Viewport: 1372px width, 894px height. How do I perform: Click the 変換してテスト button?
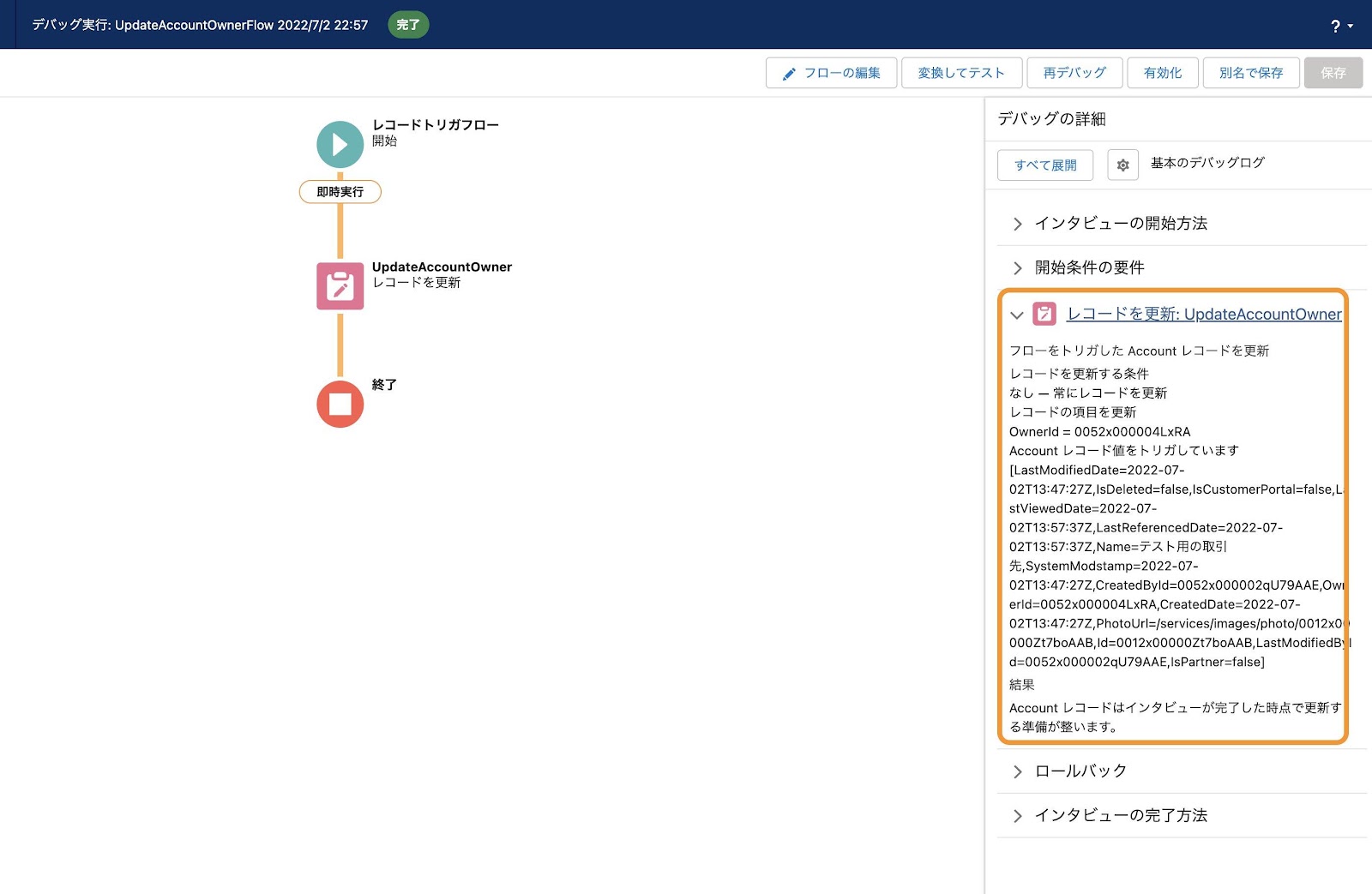pos(961,73)
